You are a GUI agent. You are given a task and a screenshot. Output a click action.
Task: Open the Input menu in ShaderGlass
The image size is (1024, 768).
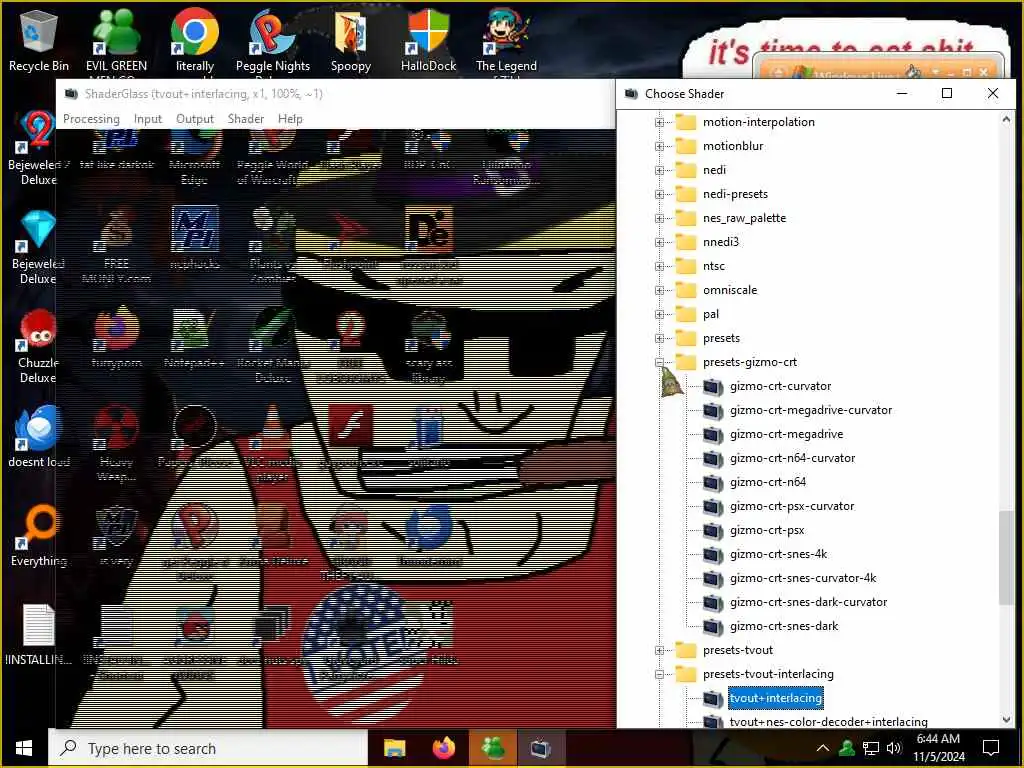pos(148,119)
